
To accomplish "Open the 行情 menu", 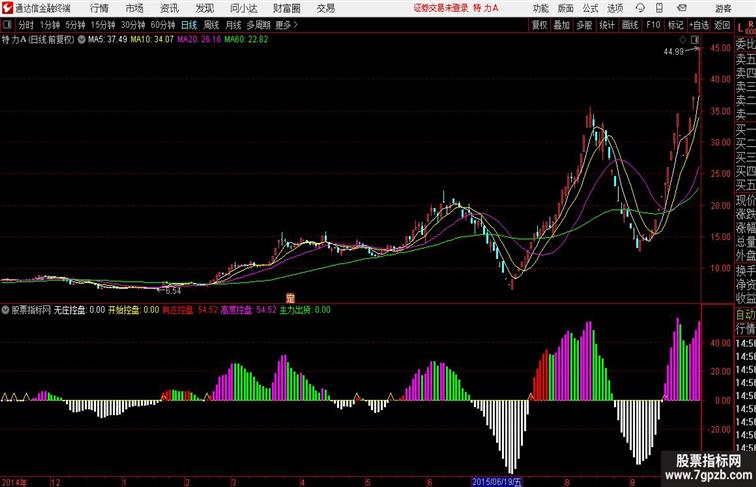I will 99,8.
